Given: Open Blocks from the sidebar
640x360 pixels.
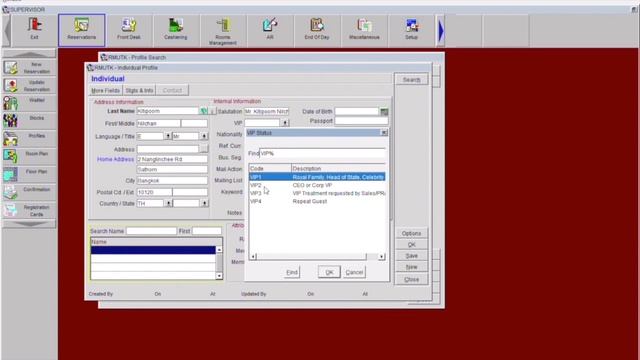Looking at the screenshot, I should [x=29, y=121].
